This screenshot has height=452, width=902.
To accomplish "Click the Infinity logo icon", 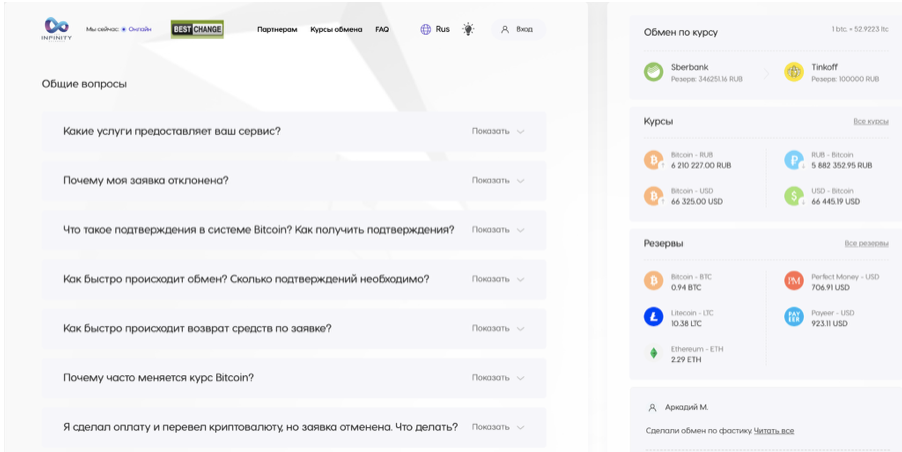I will [57, 27].
